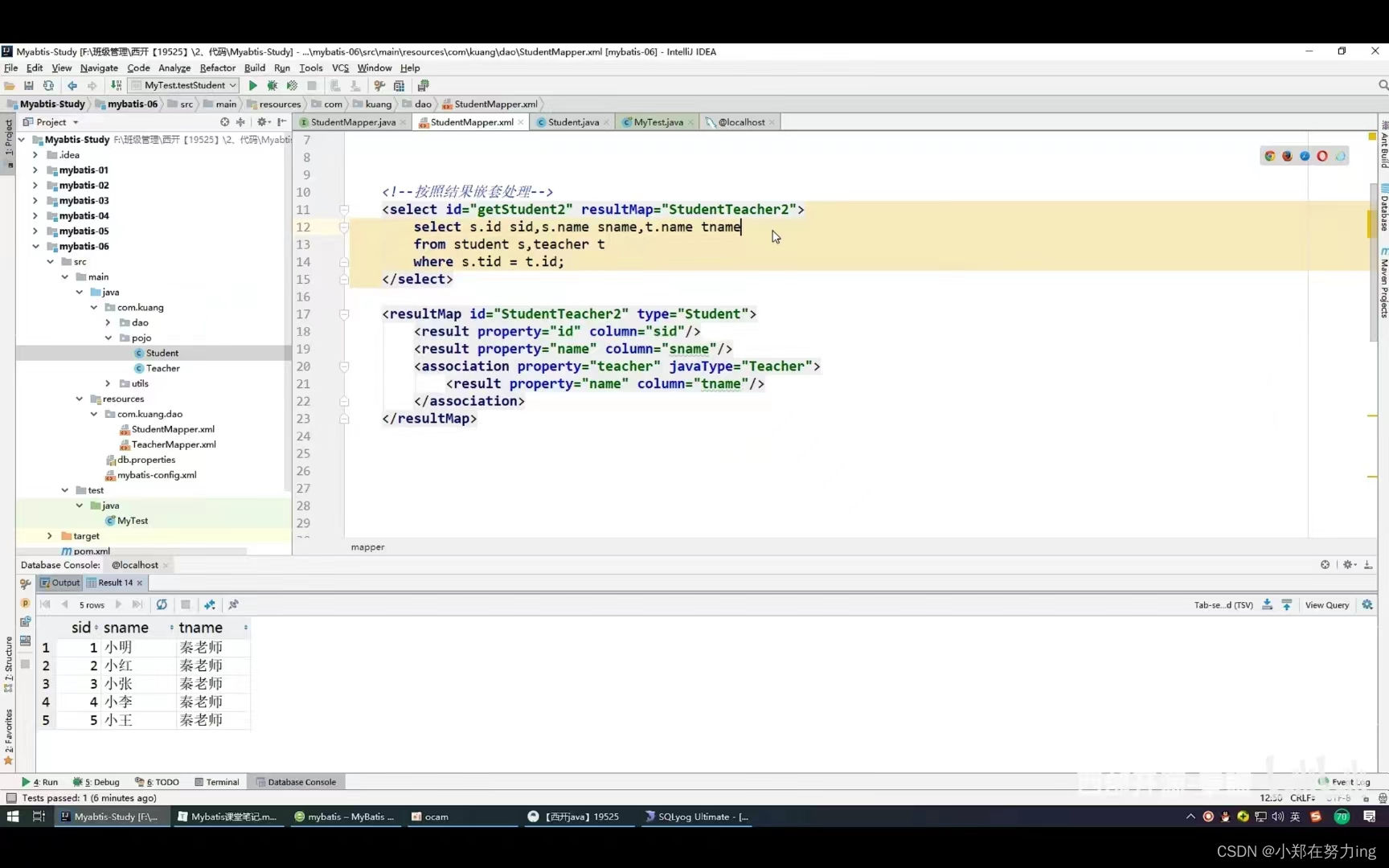Open the 5: Debug tool window
The height and width of the screenshot is (868, 1389).
[96, 782]
